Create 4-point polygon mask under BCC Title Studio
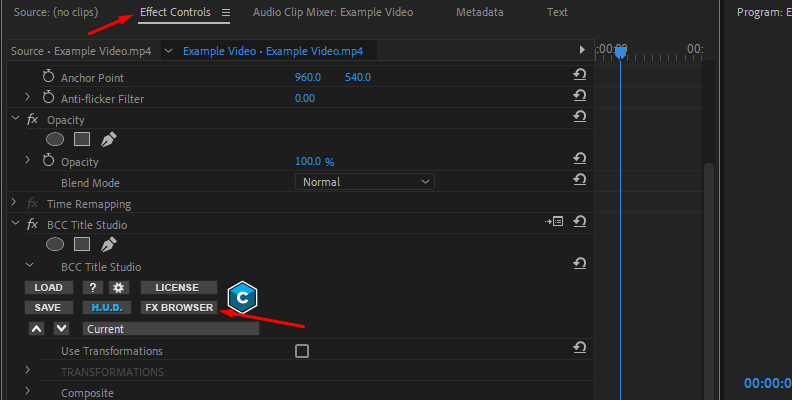This screenshot has height=400, width=792. [x=83, y=245]
